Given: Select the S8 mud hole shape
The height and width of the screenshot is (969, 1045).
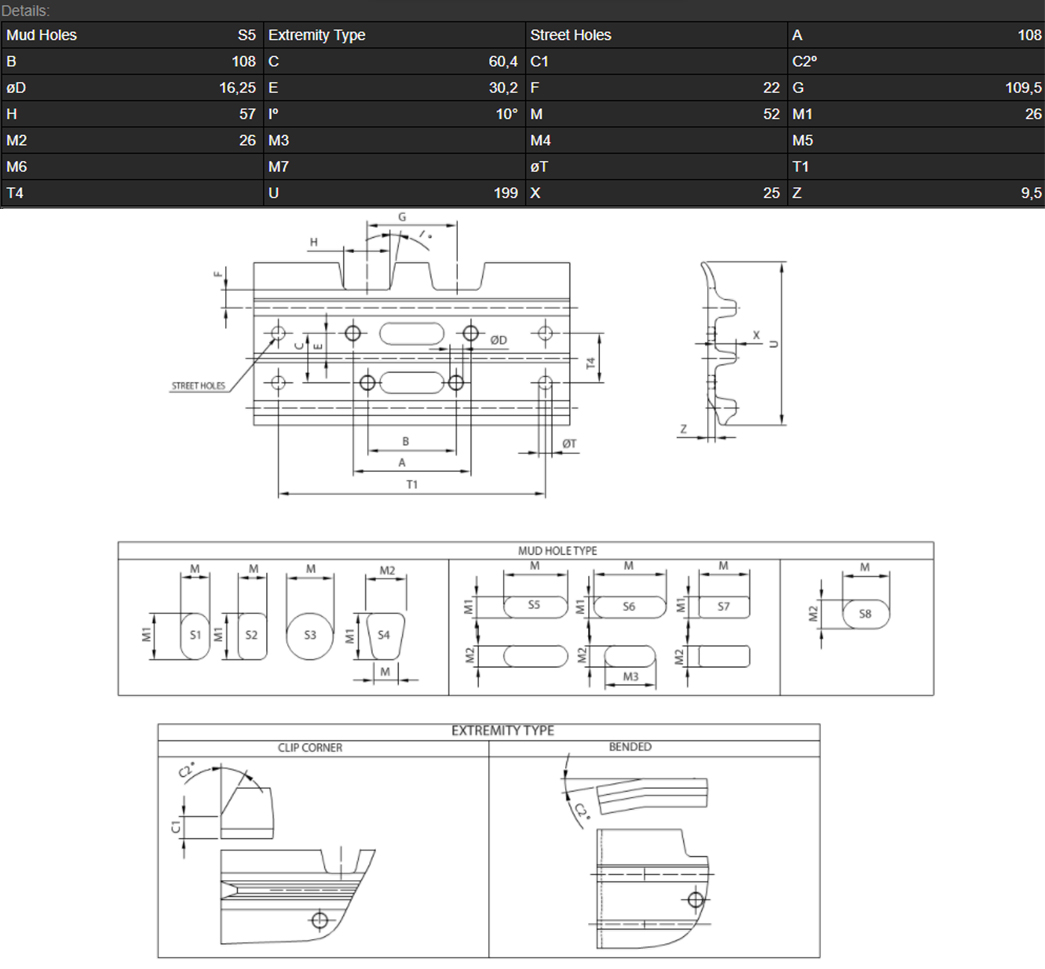Looking at the screenshot, I should [866, 615].
